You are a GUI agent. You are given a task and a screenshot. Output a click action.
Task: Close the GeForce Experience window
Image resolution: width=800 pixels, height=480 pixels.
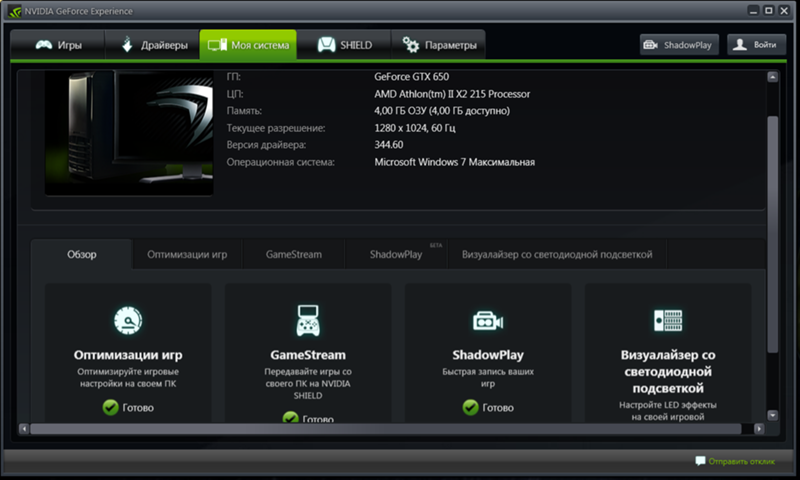784,11
